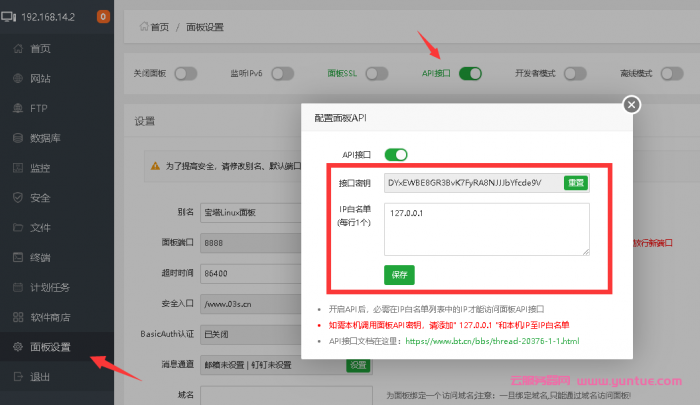700x405 pixels.
Task: Enable the 关闭面板 toggle
Action: [x=185, y=73]
